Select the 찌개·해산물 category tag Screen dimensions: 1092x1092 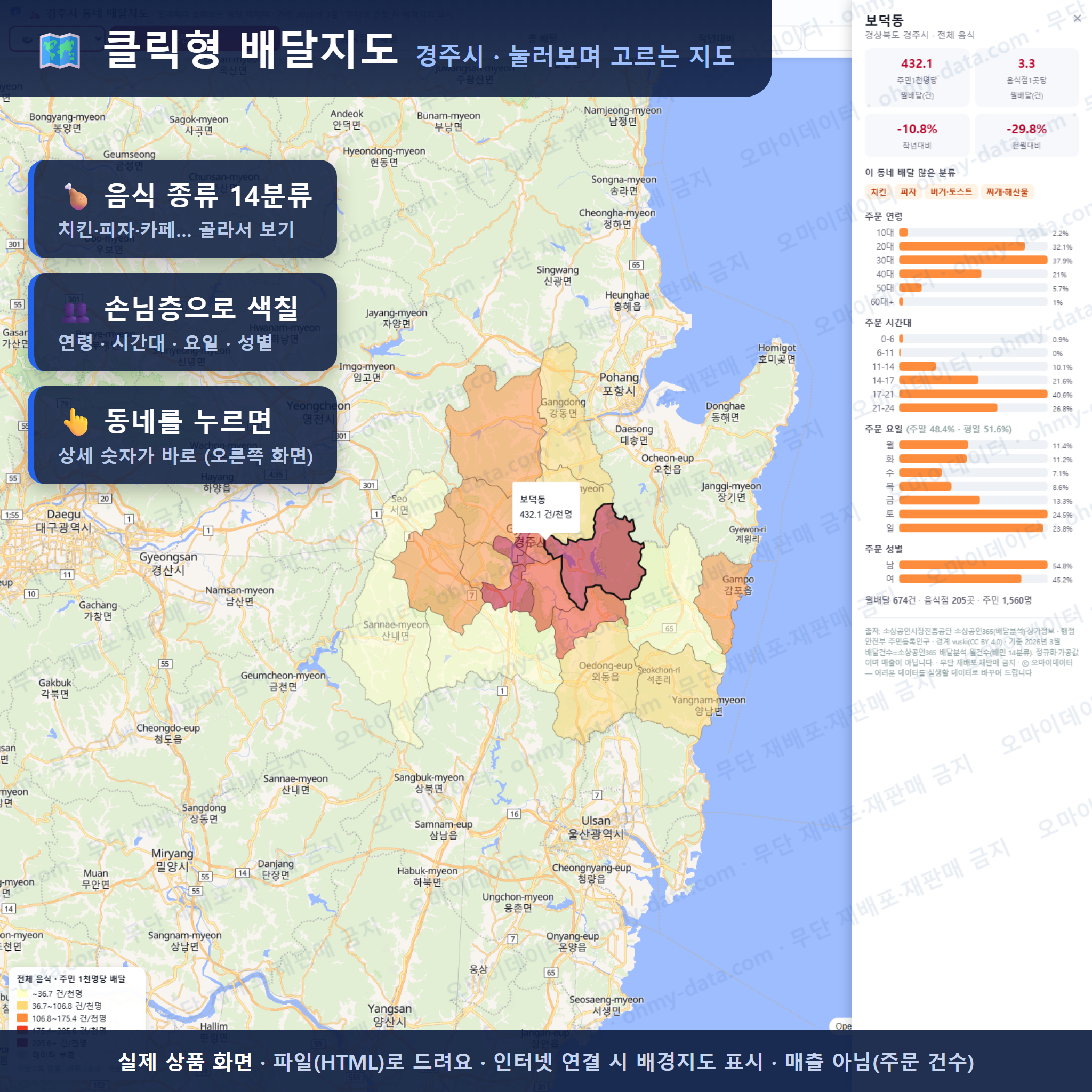1007,192
